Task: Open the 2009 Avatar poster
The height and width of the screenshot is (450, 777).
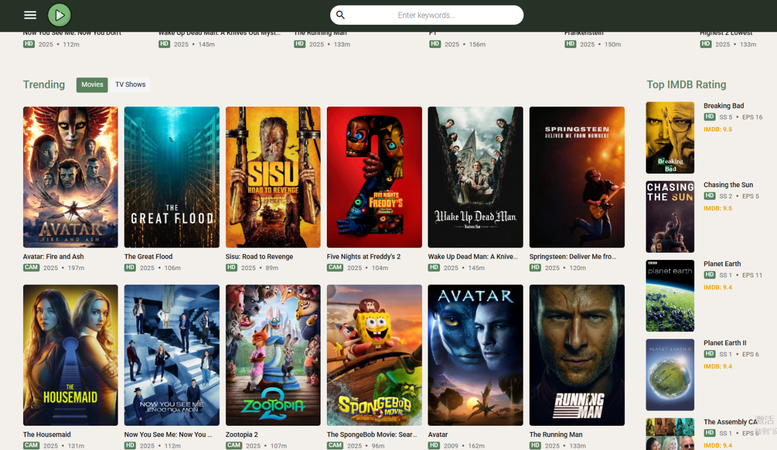Action: click(476, 355)
